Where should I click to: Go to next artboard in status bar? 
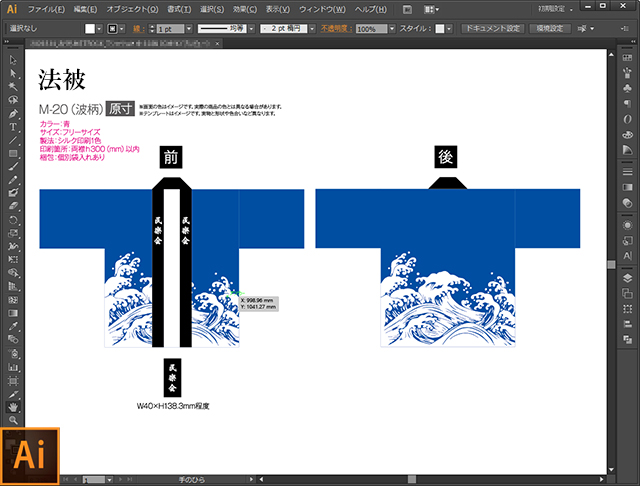[x=120, y=479]
